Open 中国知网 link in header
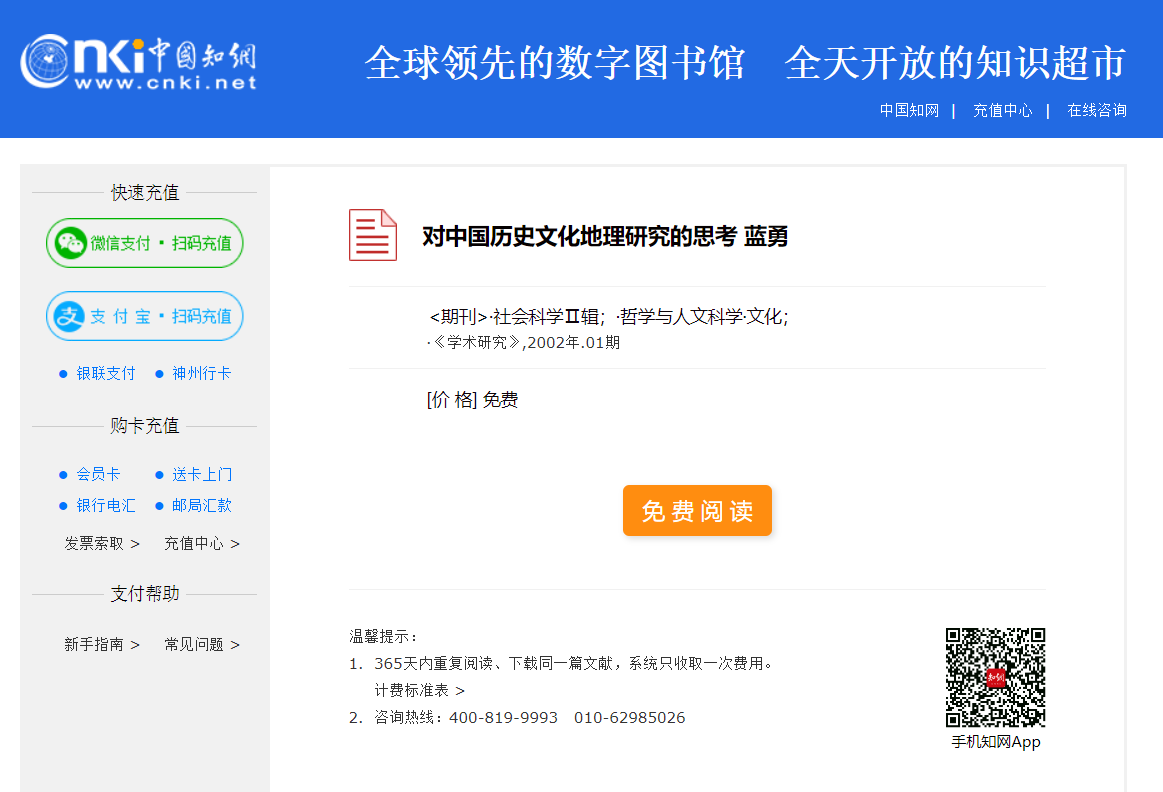The height and width of the screenshot is (792, 1163). click(909, 111)
